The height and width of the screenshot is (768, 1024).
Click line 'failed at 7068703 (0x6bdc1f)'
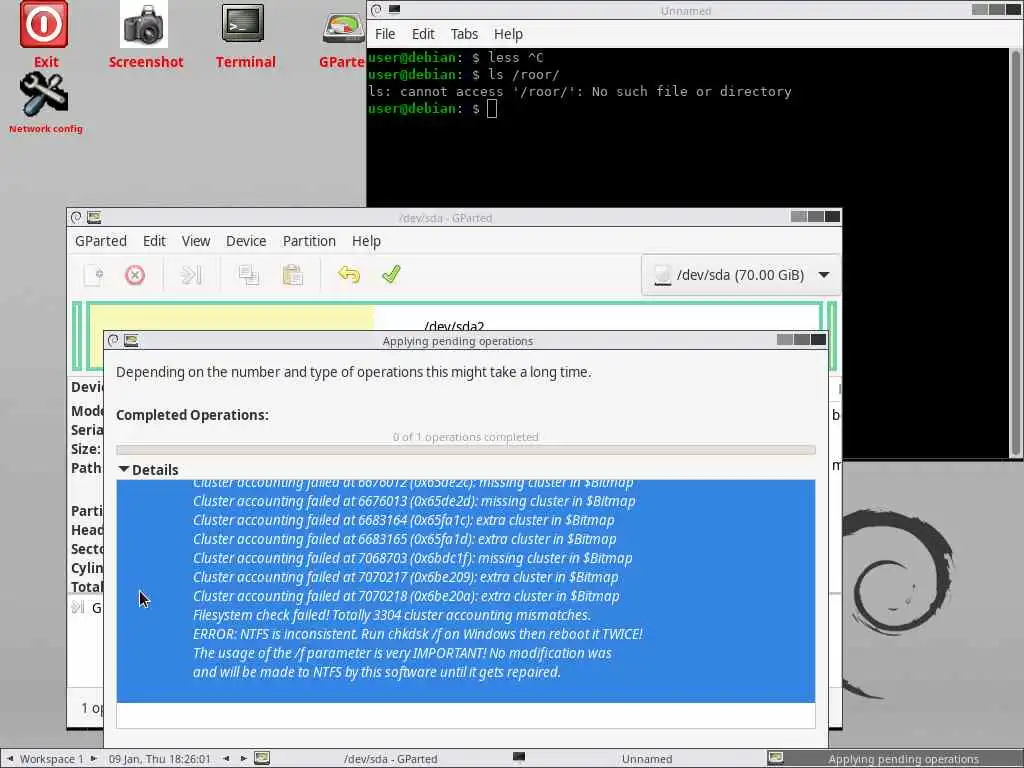tap(412, 558)
